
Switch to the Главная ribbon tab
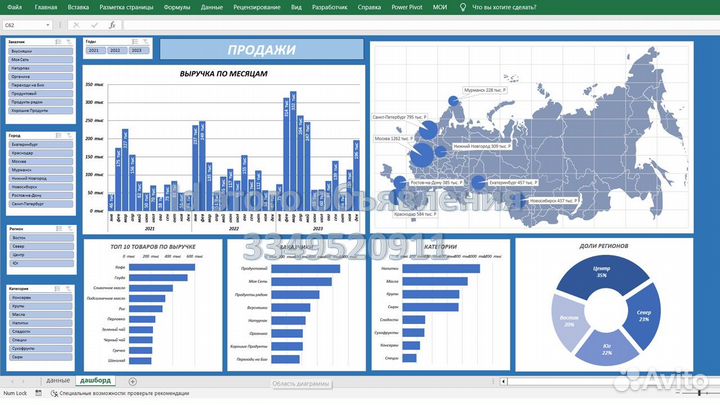(46, 7)
